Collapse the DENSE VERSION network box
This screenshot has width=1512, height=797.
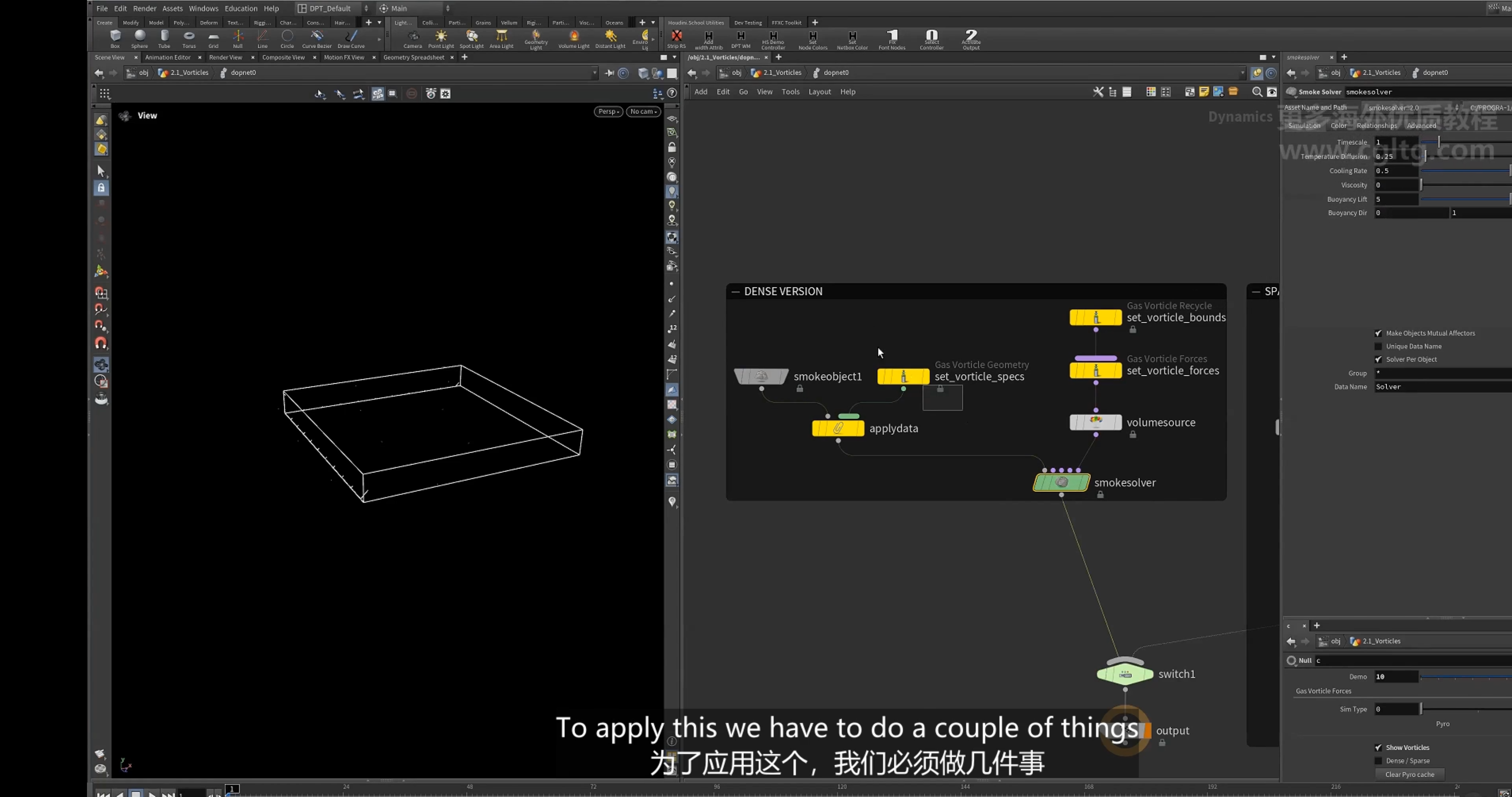click(735, 292)
